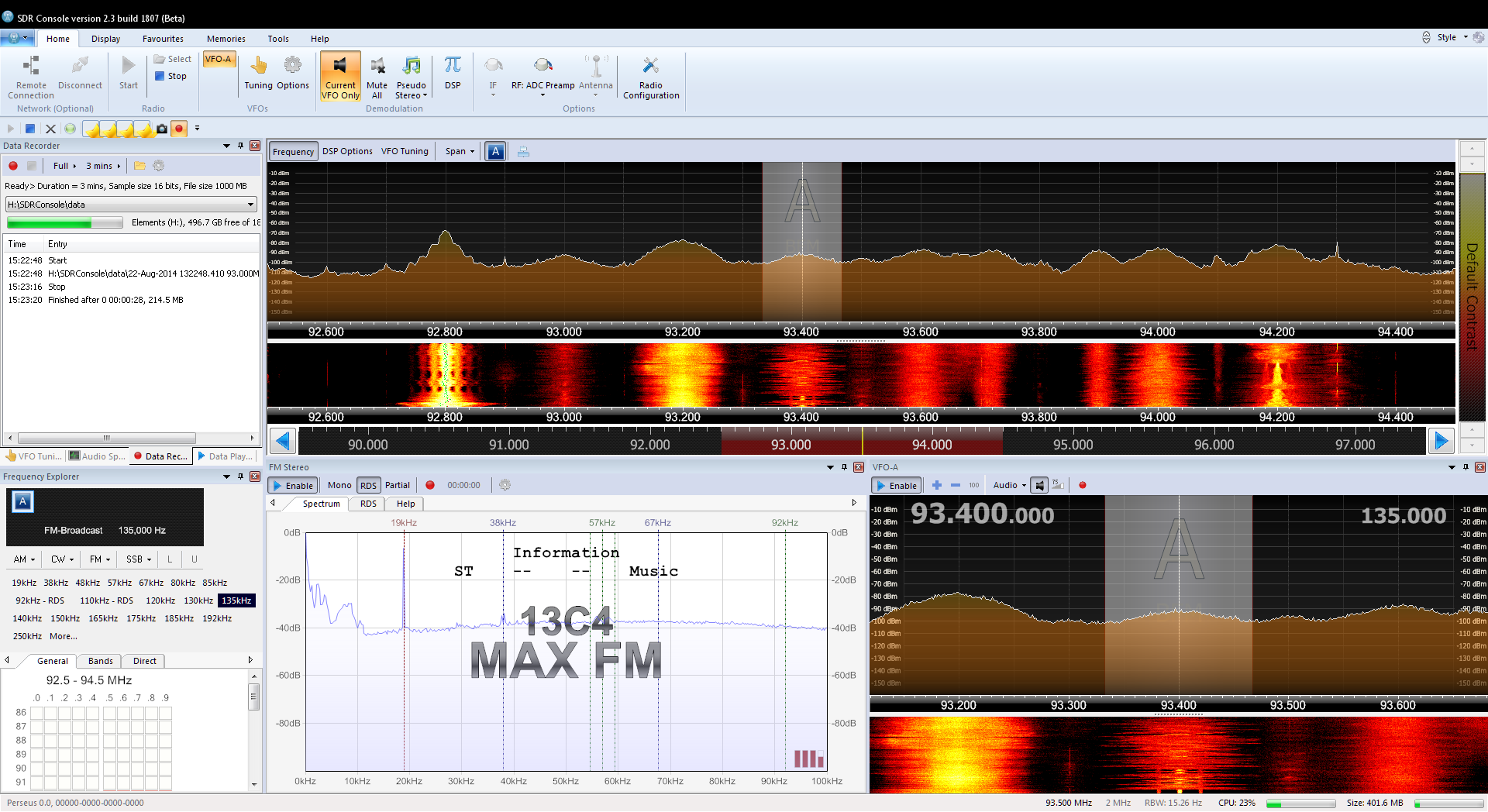Viewport: 1488px width, 812px height.
Task: Step the band scale left with blue arrow
Action: [x=283, y=441]
